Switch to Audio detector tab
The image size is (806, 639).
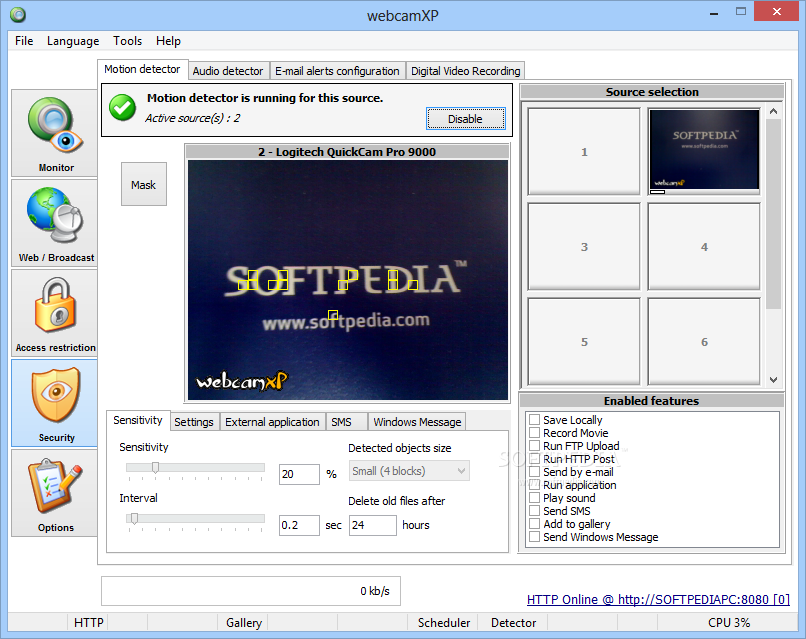(x=228, y=71)
